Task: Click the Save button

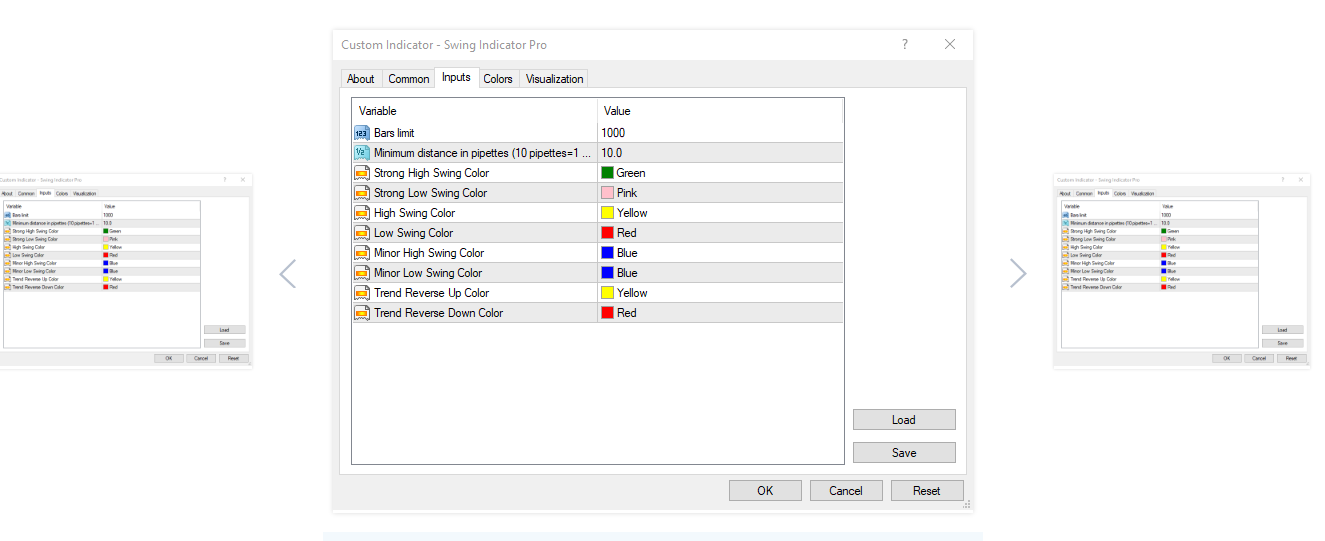Action: click(904, 453)
